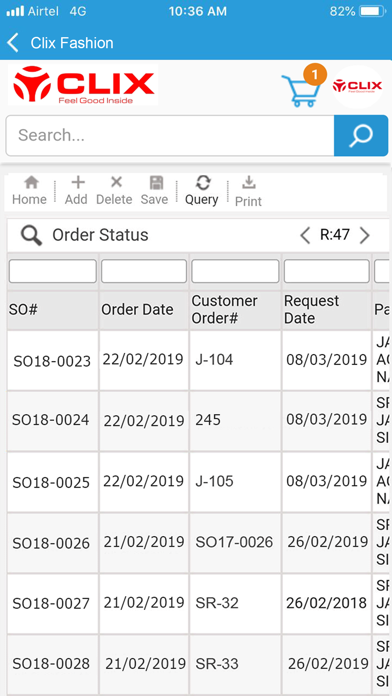The height and width of the screenshot is (696, 392).
Task: Click the Order Date filter box
Action: point(144,271)
